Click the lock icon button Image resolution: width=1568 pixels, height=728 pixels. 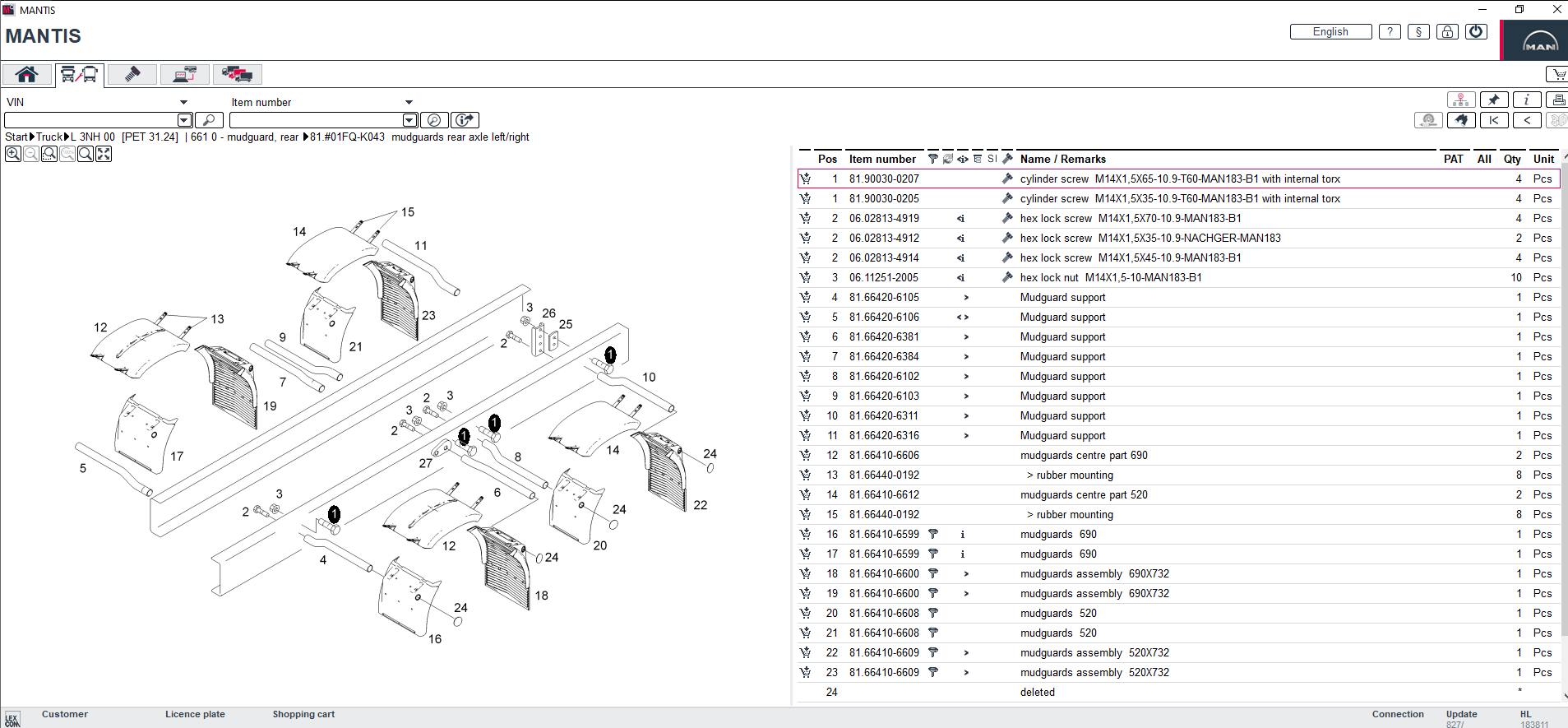point(1447,32)
